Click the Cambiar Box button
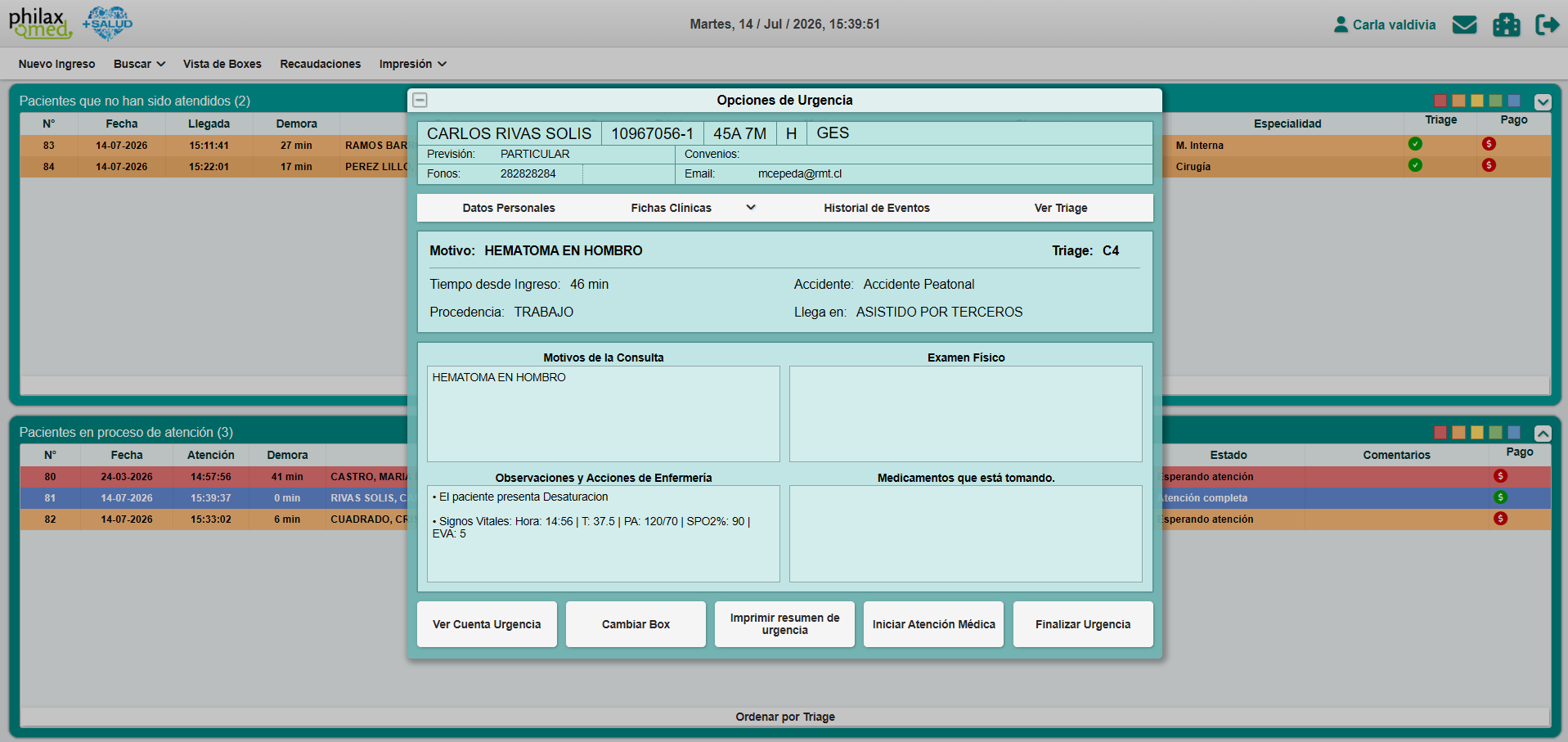 [x=636, y=624]
